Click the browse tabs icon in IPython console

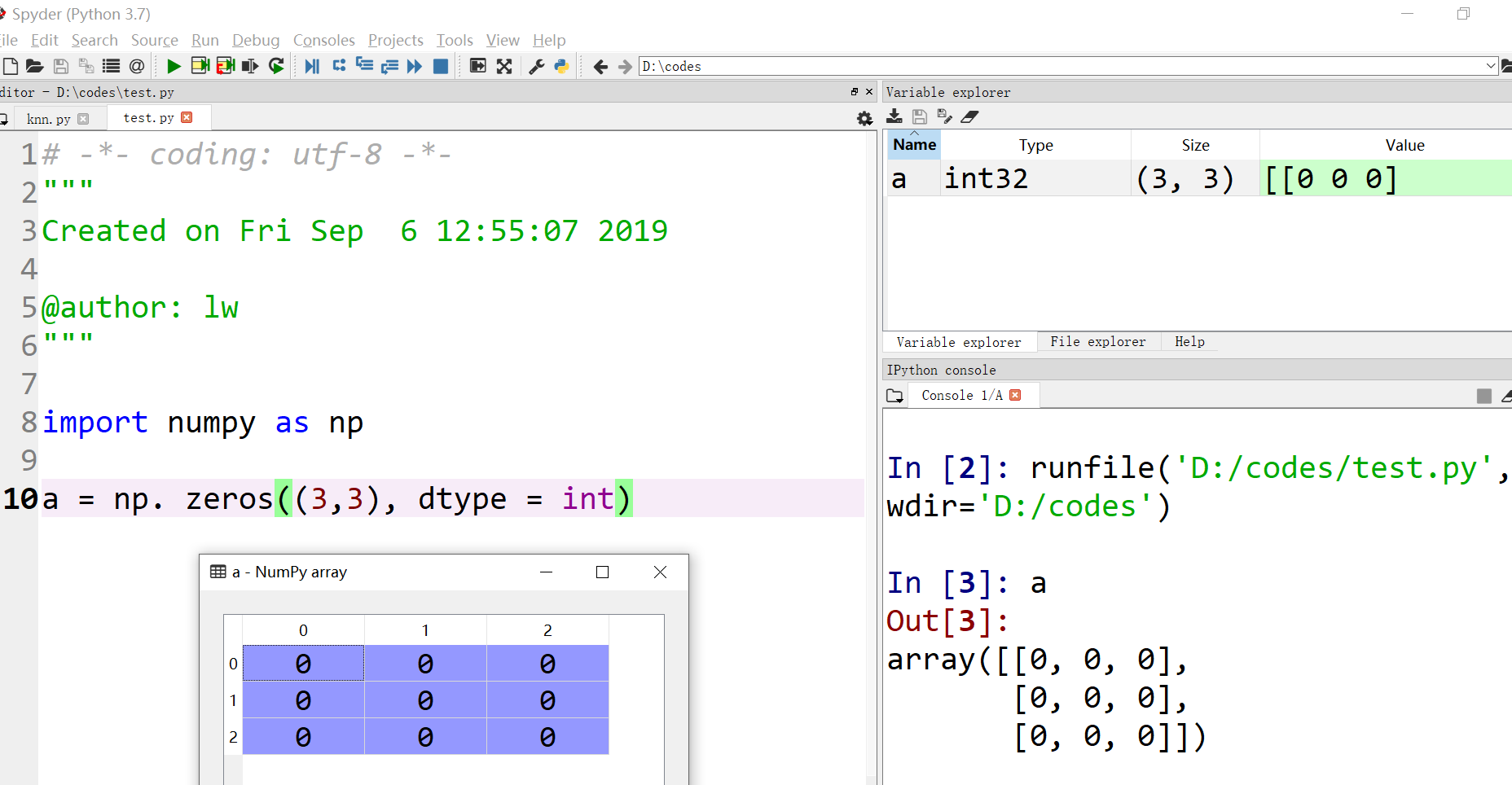[x=894, y=396]
